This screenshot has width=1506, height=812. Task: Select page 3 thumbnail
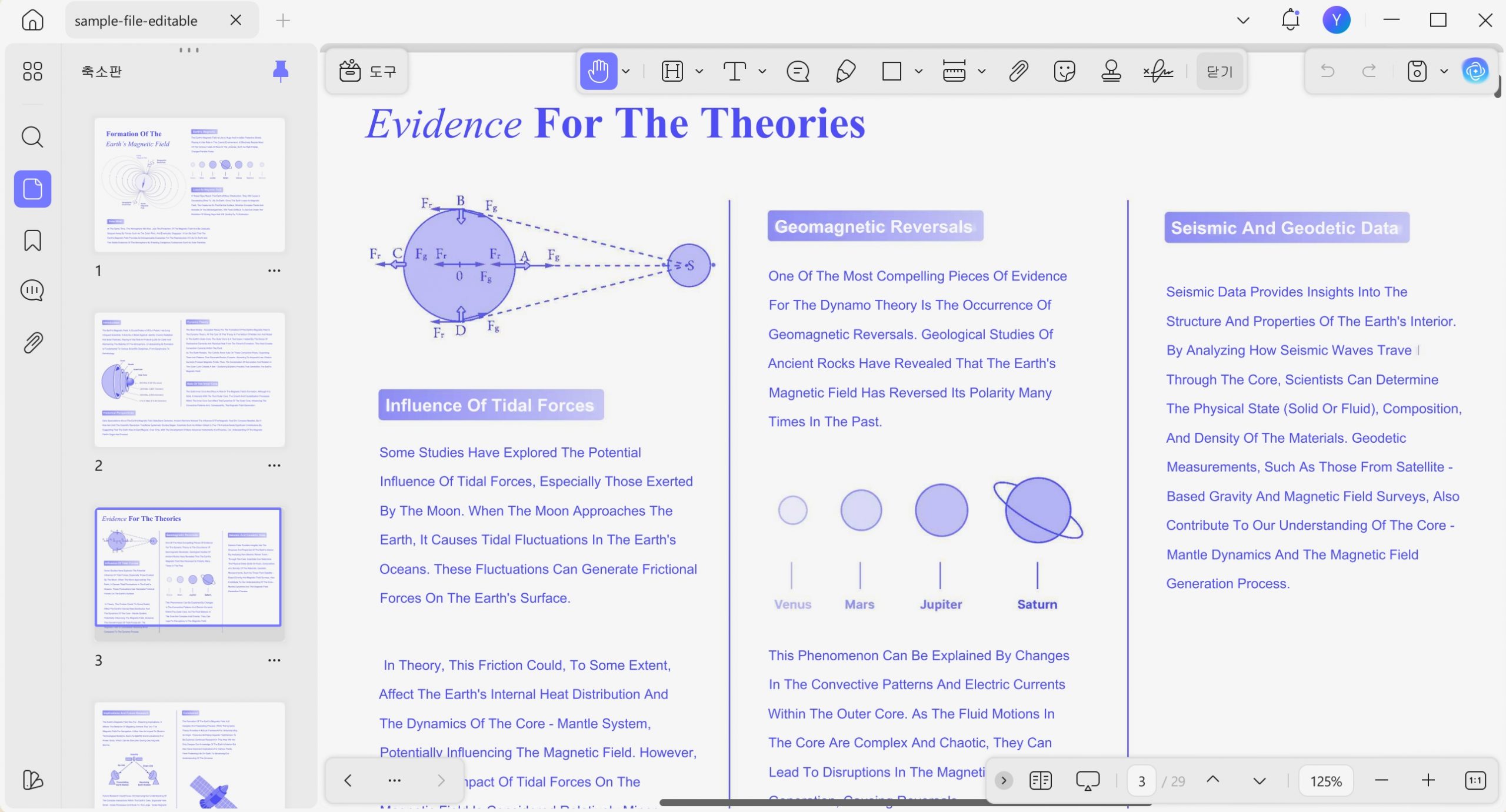[189, 573]
